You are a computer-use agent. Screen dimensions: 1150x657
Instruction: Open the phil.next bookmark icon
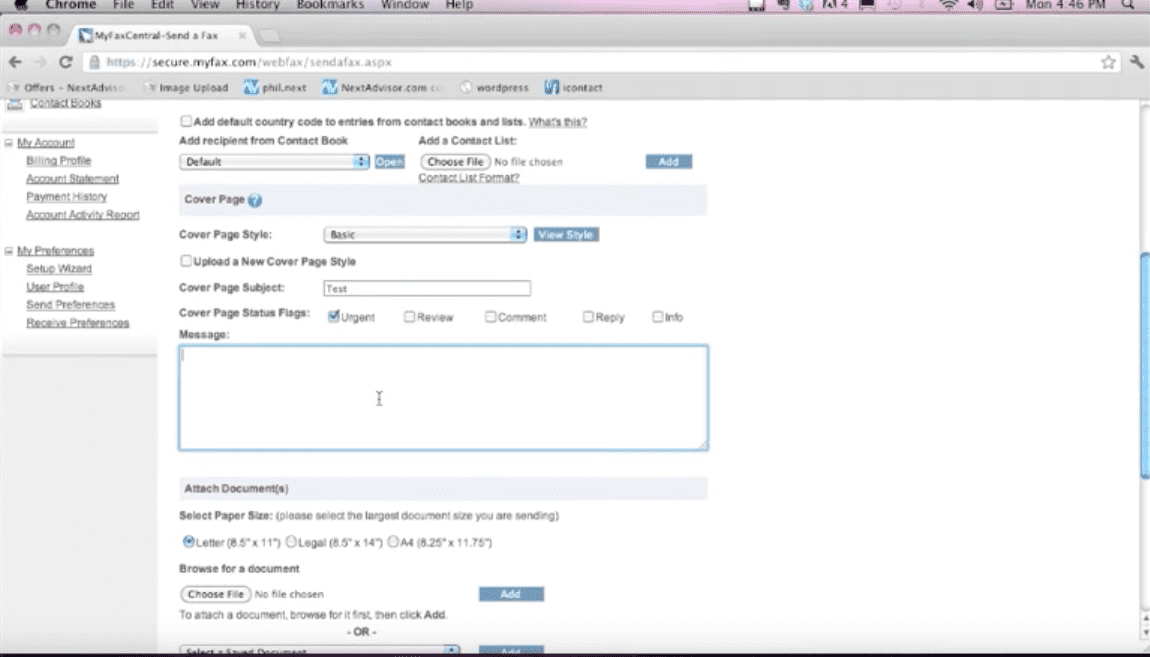(252, 88)
